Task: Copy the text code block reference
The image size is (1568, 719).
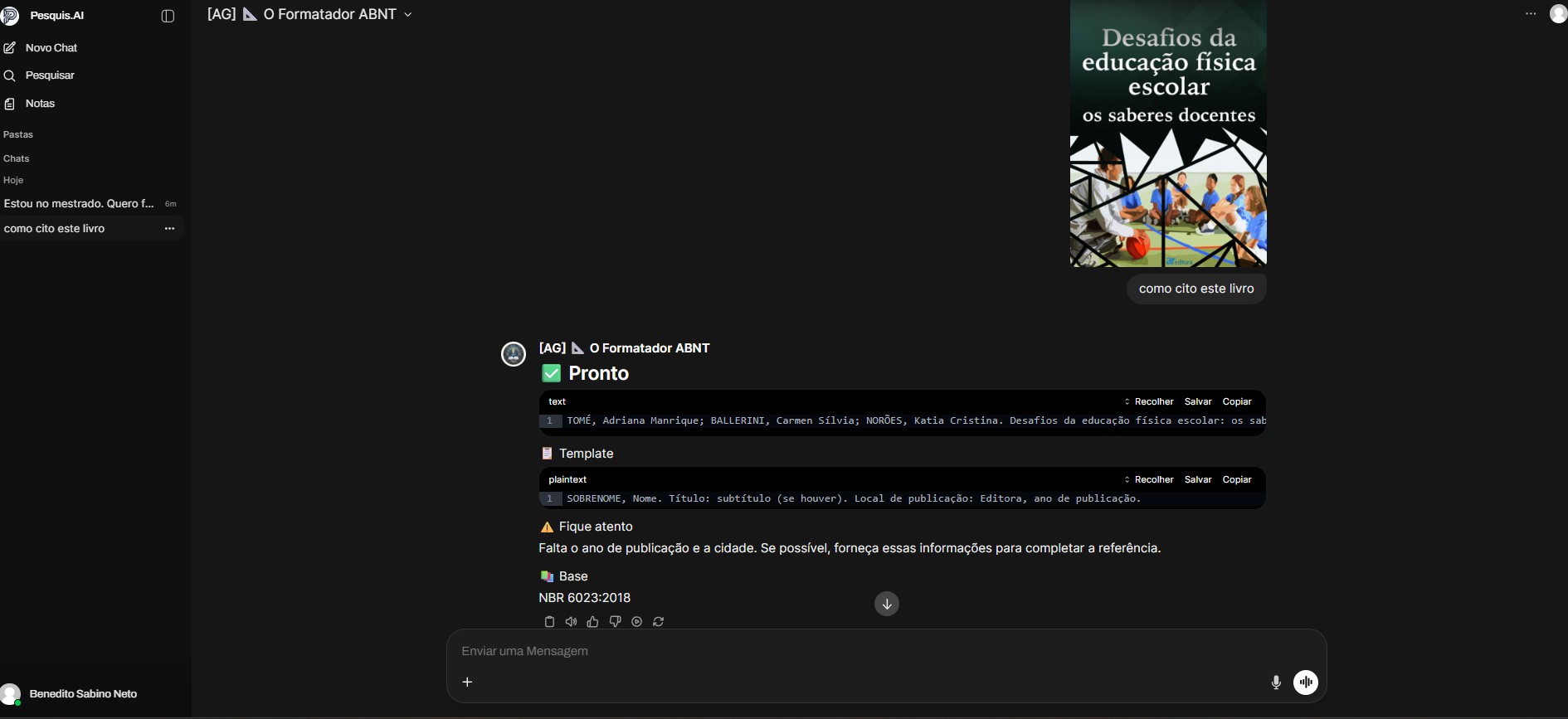Action: point(1237,401)
